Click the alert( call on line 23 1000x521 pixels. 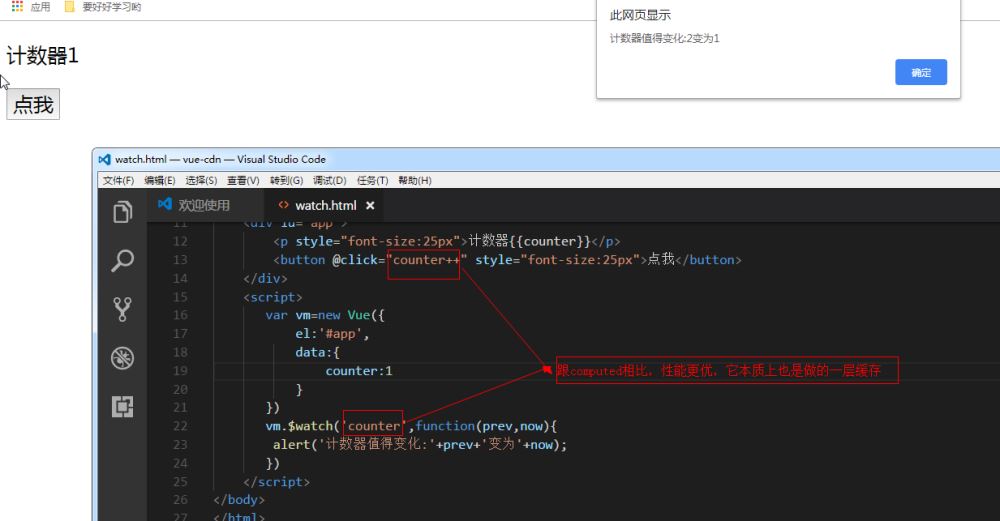[295, 444]
